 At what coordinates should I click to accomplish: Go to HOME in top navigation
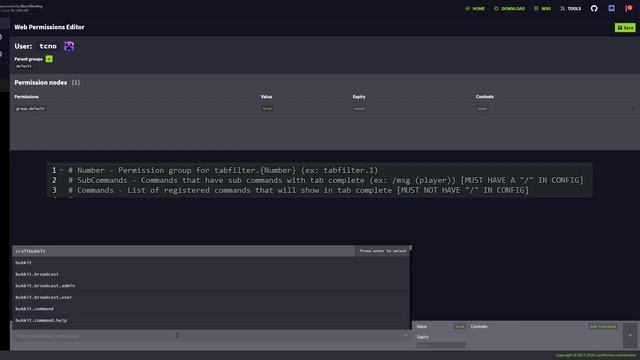tap(475, 9)
